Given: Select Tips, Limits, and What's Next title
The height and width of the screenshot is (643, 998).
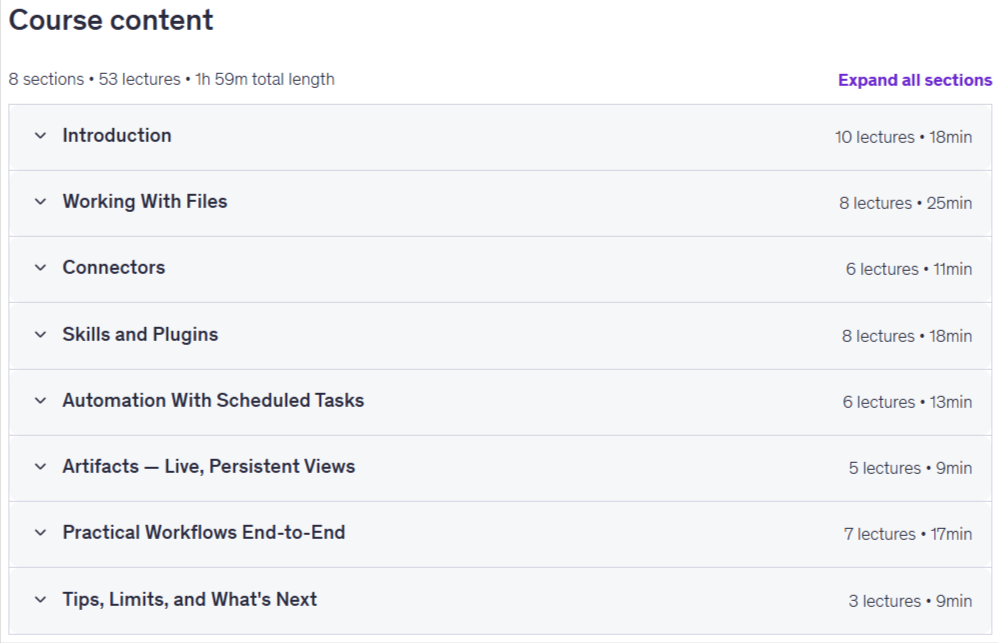Looking at the screenshot, I should coord(190,600).
